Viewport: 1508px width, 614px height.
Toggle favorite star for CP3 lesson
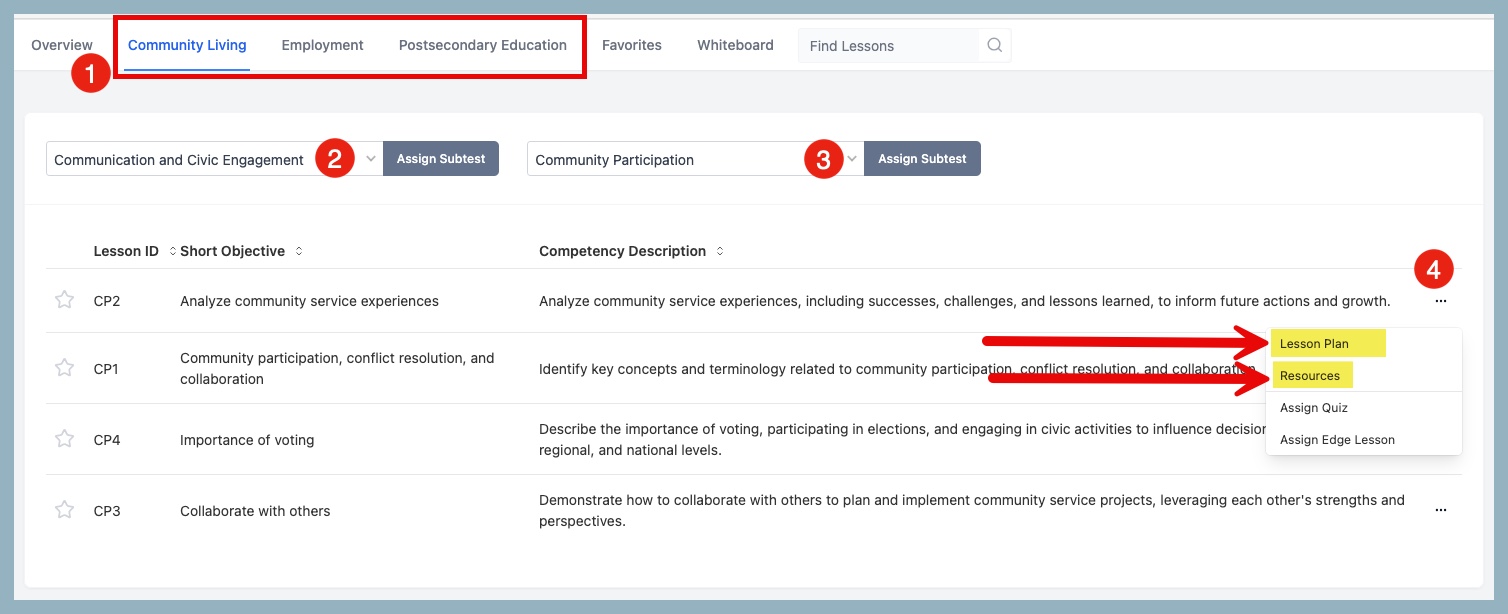pos(64,510)
